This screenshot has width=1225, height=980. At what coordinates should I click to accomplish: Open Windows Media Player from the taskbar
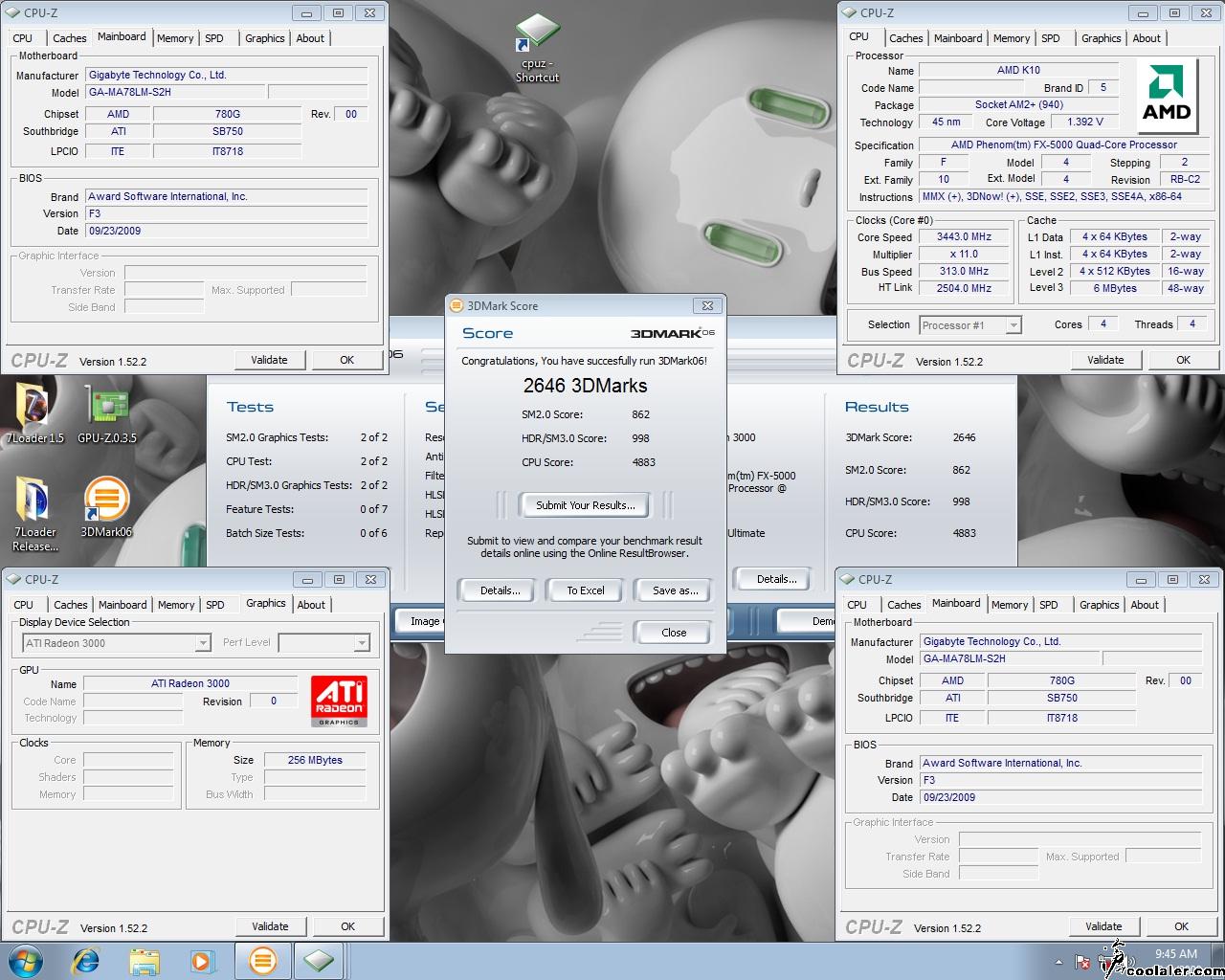202,960
